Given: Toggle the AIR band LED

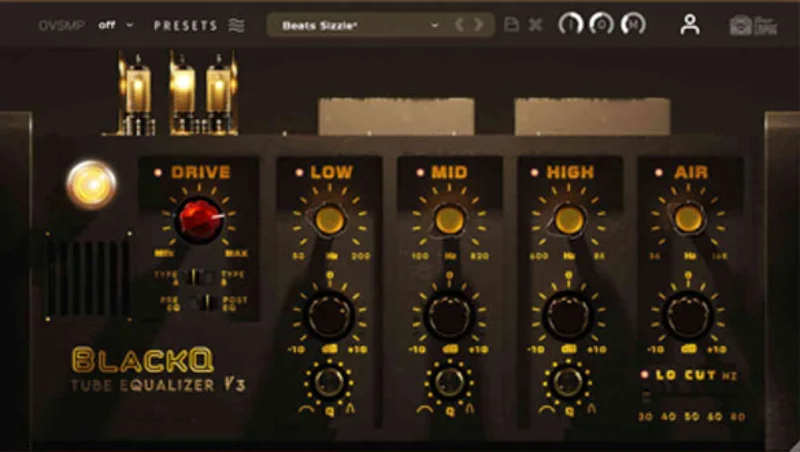Looking at the screenshot, I should tap(659, 172).
